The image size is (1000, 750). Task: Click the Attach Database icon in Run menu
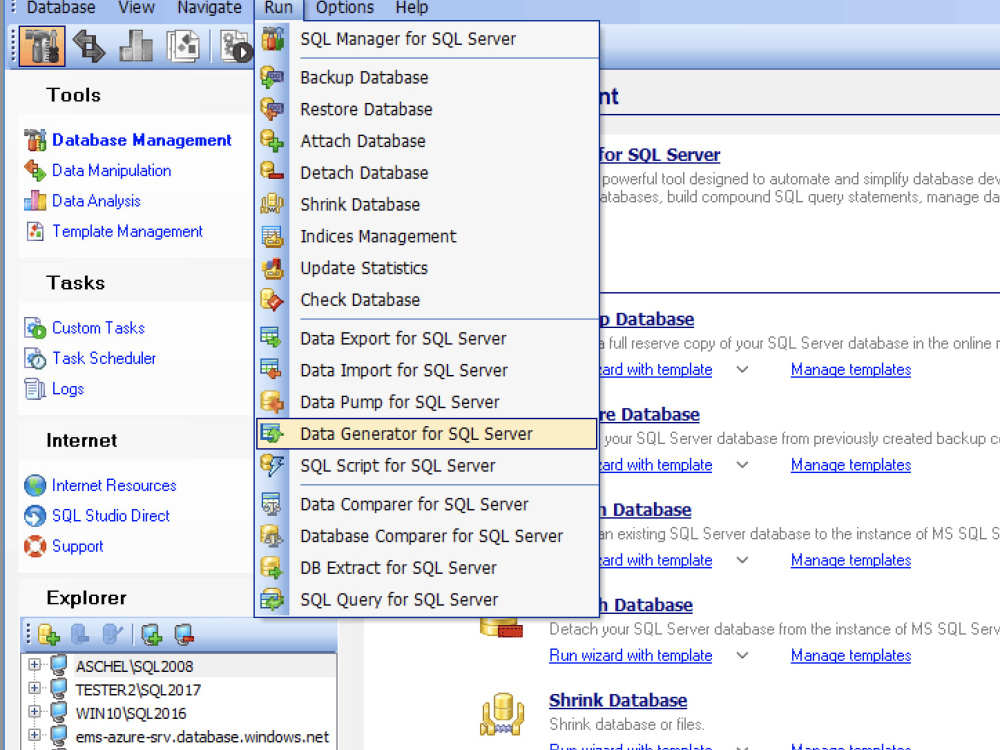click(272, 141)
